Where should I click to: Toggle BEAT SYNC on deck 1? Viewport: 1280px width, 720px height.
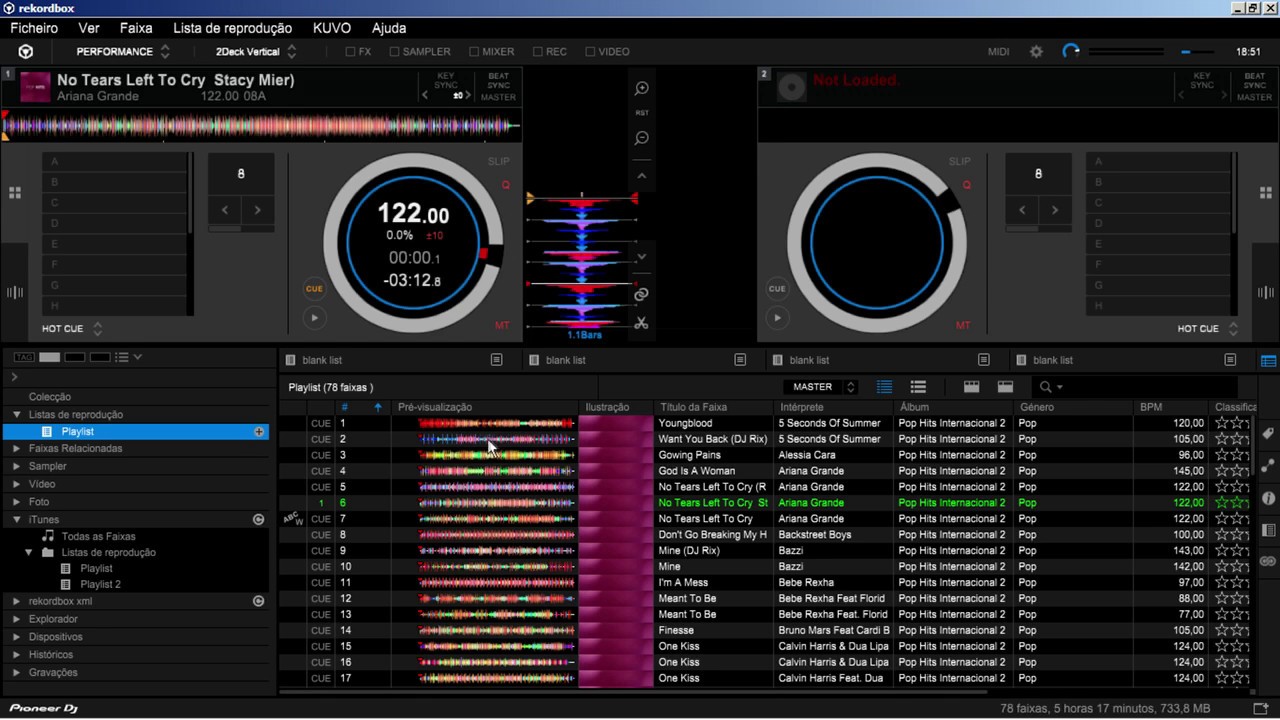[498, 81]
